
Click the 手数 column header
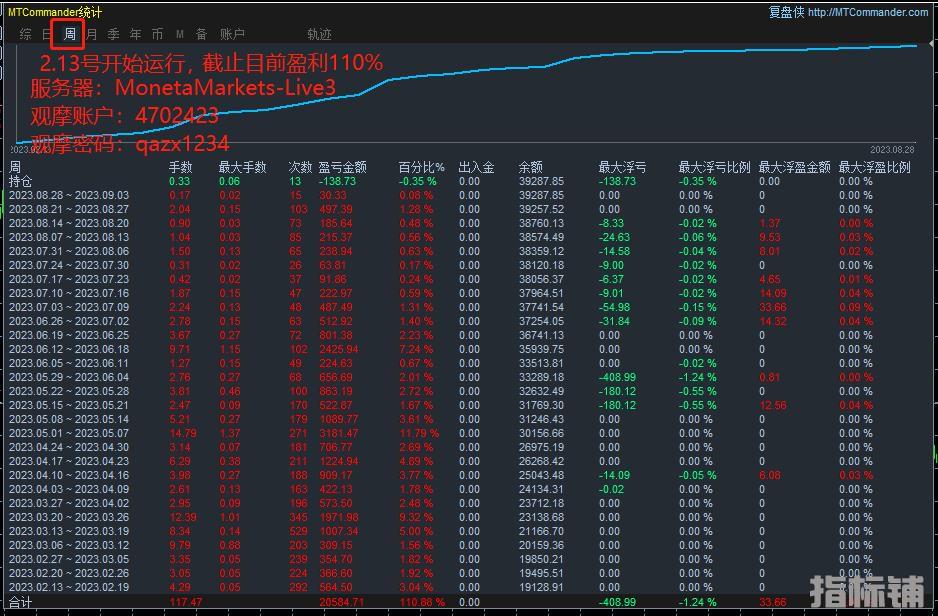coord(180,167)
